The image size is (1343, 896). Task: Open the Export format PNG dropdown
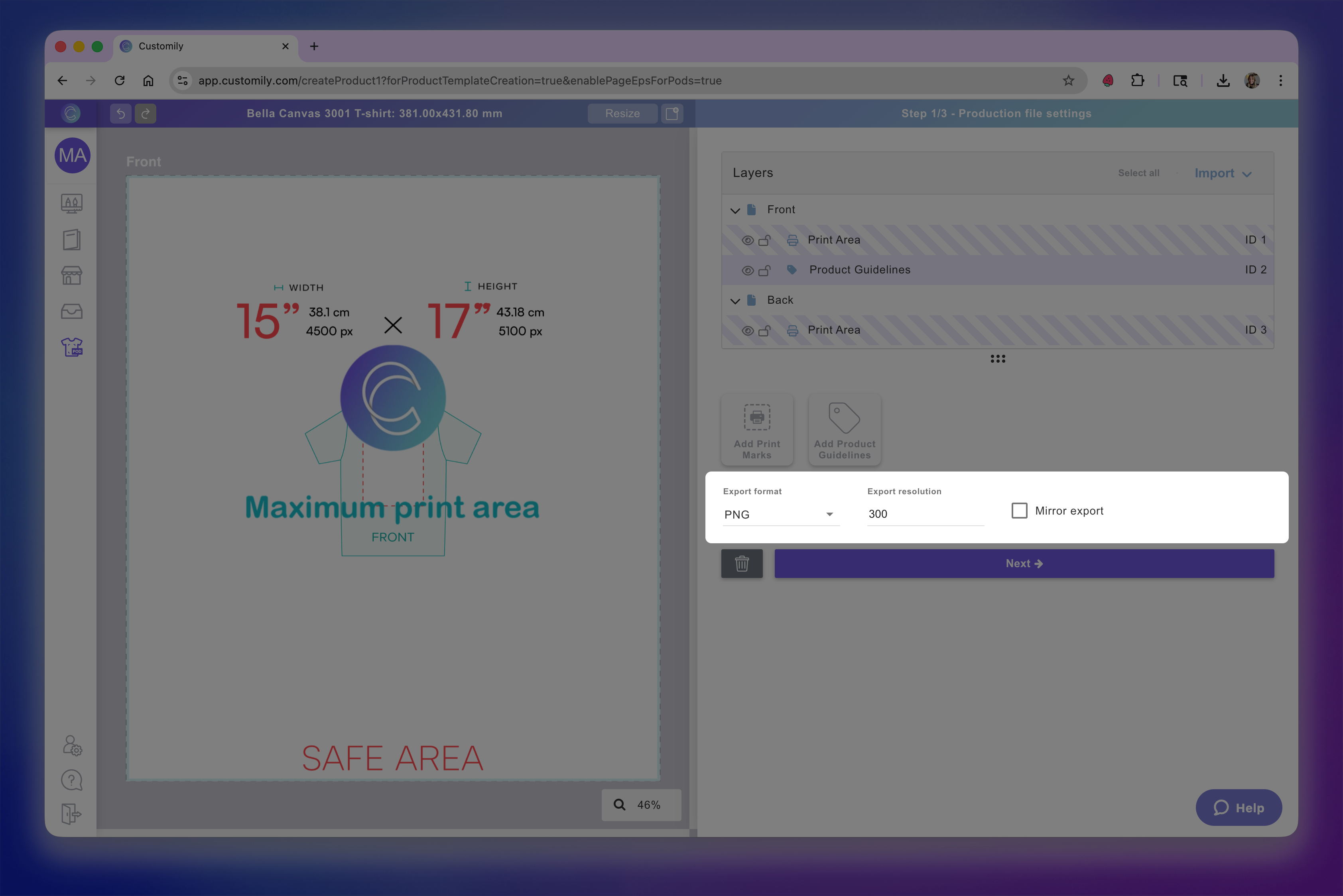[x=781, y=514]
